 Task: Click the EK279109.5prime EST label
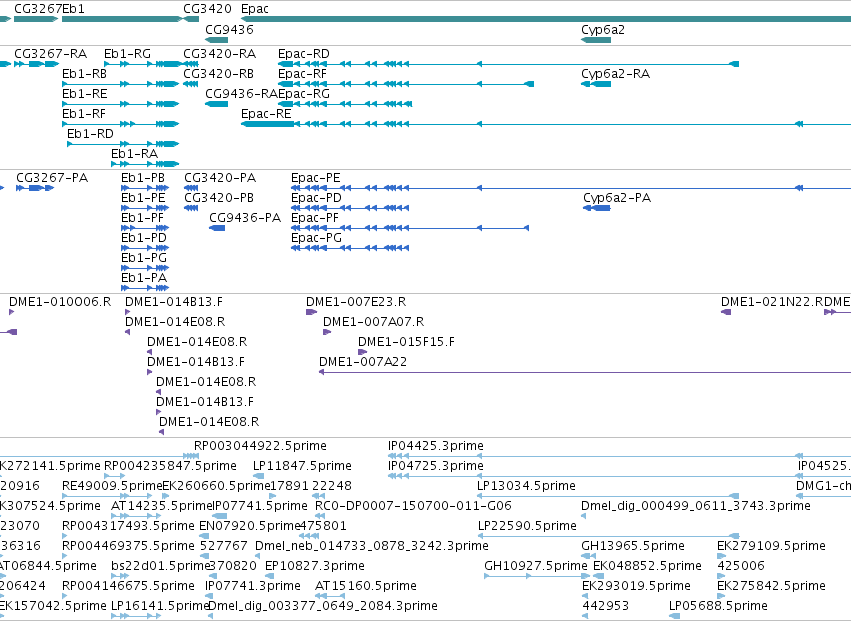pyautogui.click(x=771, y=546)
